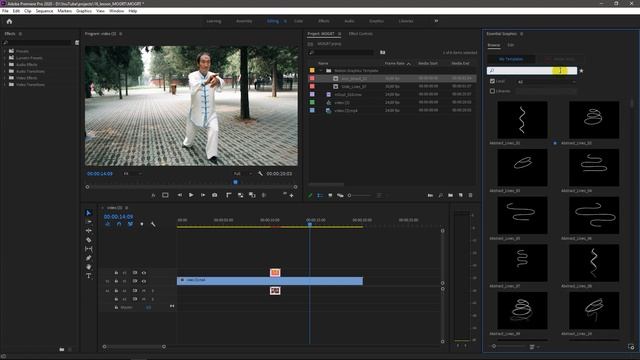
Task: Expand the Video Effects folder
Action: (5, 78)
